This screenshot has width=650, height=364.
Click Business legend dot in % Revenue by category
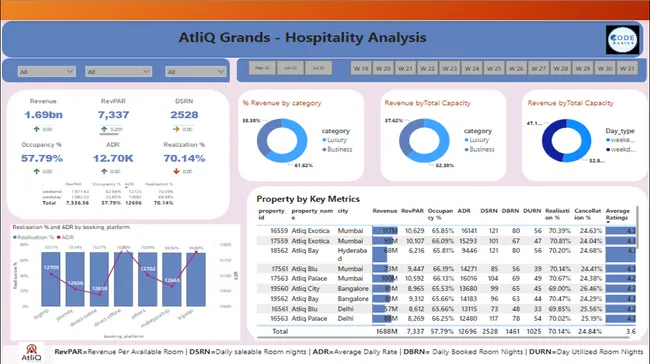click(x=324, y=150)
